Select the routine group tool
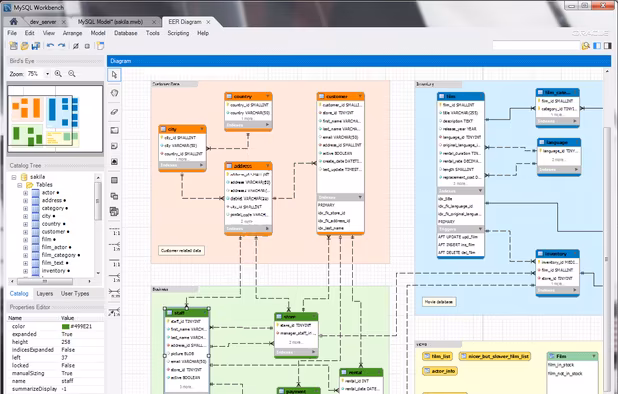This screenshot has width=618, height=394. click(x=114, y=212)
